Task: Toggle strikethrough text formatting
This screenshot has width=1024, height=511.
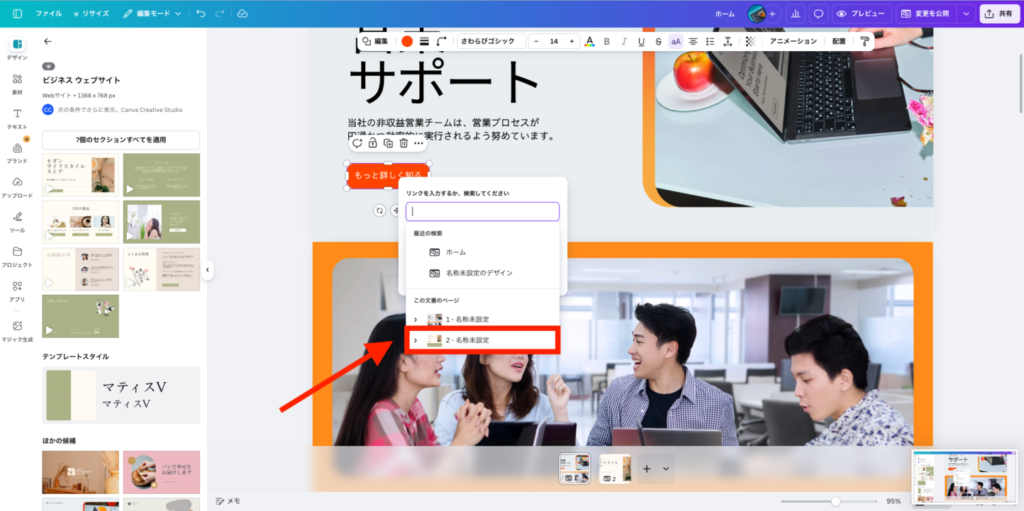Action: click(x=658, y=41)
